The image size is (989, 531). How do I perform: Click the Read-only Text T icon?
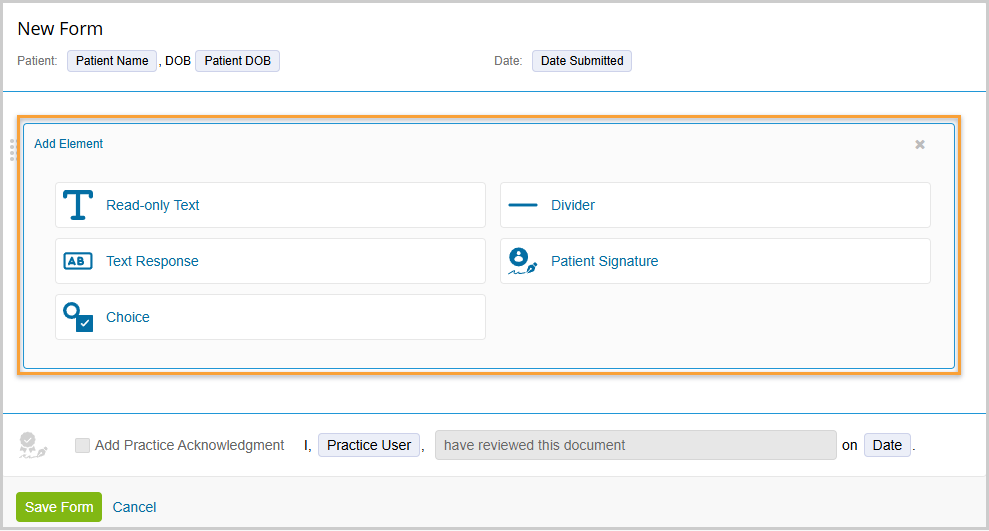click(77, 205)
